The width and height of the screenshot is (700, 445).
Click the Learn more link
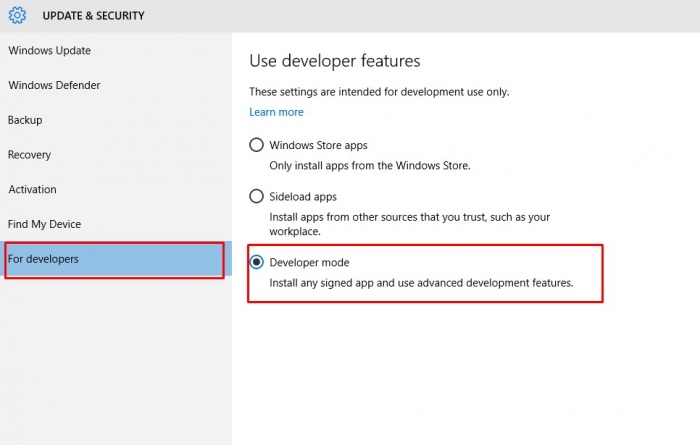pos(276,112)
